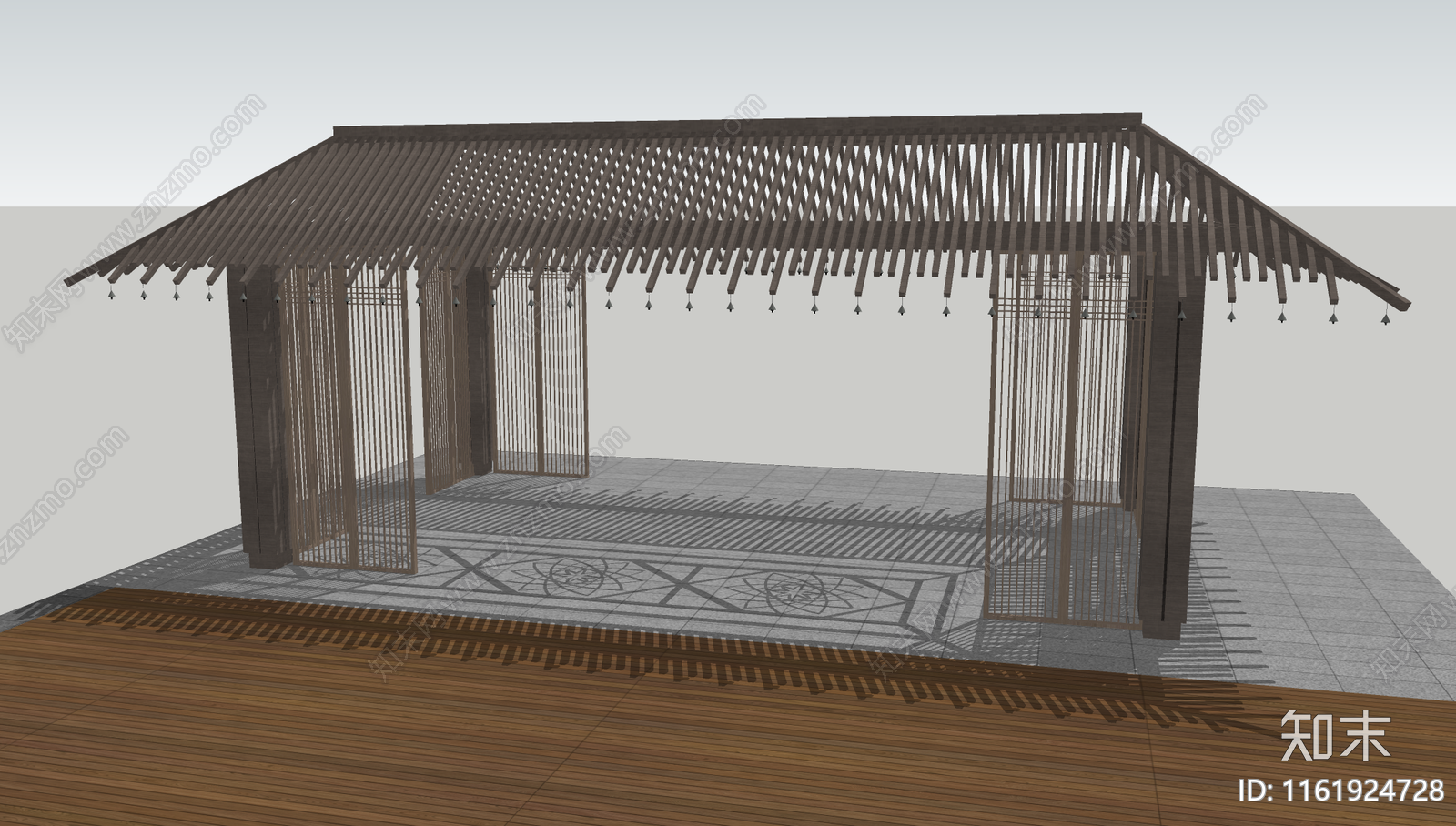Screen dimensions: 1456x826
Task: Click the 知末 logo text
Action: click(1336, 735)
